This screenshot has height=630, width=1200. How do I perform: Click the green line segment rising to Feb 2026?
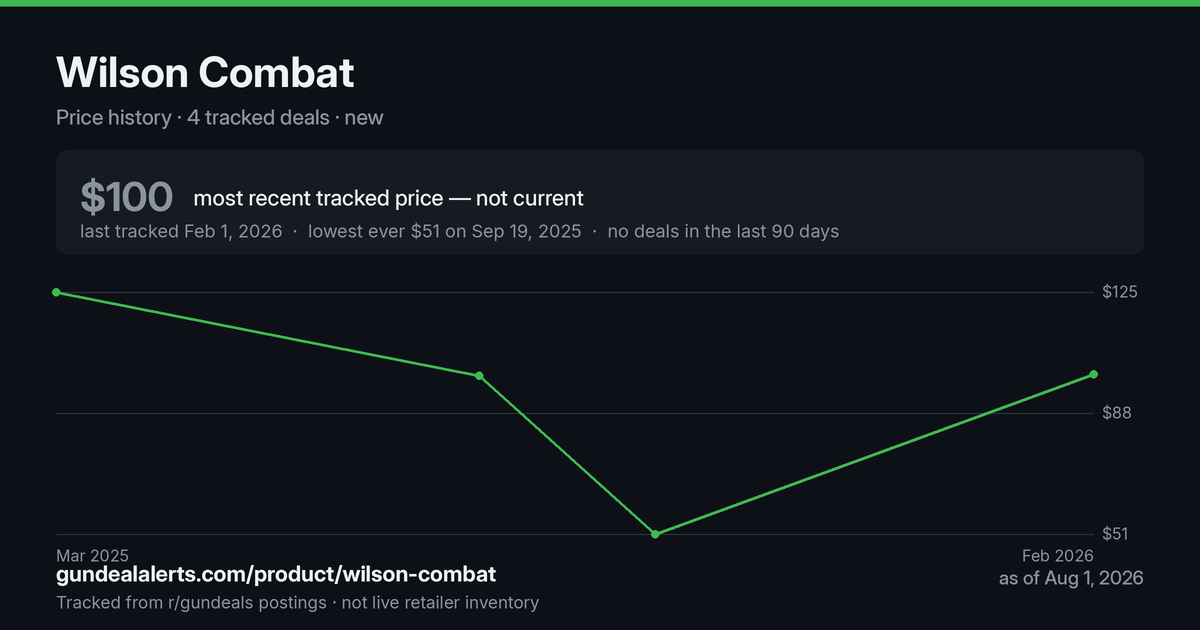pyautogui.click(x=874, y=454)
